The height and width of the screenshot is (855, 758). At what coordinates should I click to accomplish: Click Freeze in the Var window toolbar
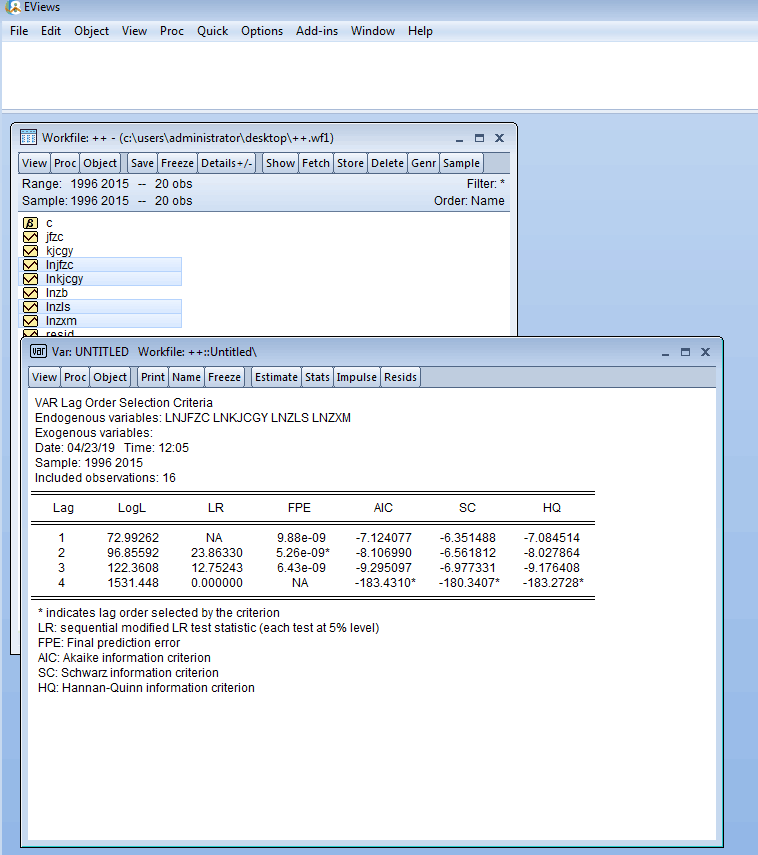click(x=224, y=377)
